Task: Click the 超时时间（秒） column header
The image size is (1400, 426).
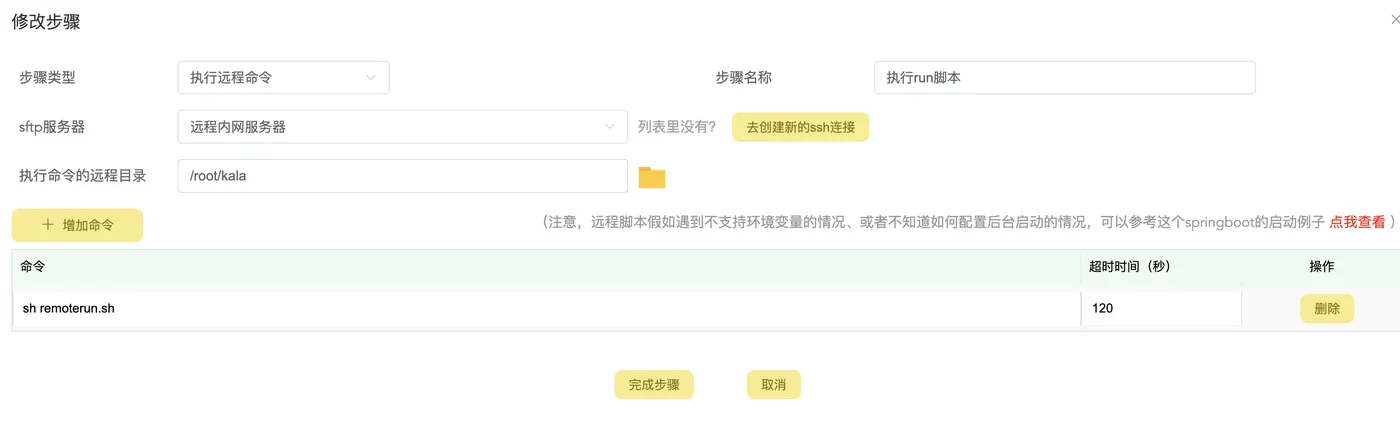Action: click(x=1130, y=267)
